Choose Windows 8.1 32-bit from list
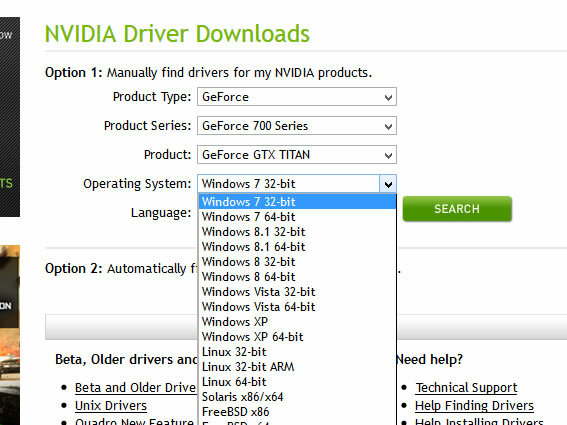The width and height of the screenshot is (567, 425). [297, 231]
